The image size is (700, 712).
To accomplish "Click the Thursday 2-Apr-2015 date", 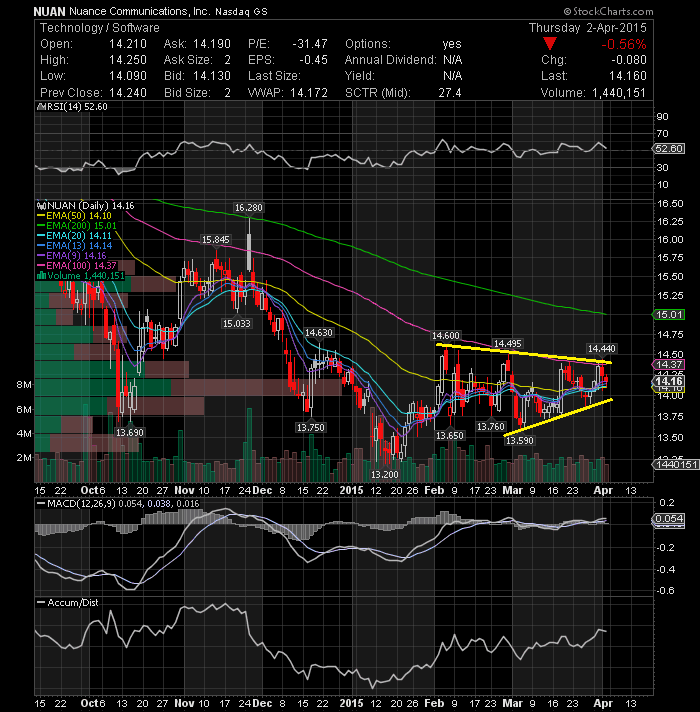I will [x=587, y=28].
